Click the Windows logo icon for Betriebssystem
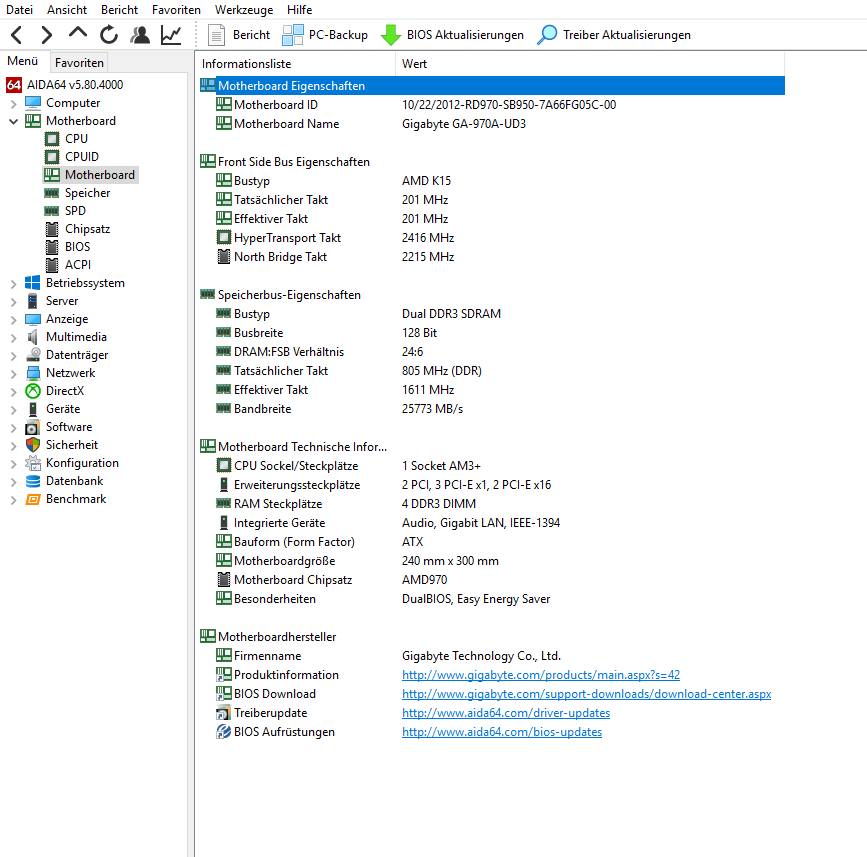Screen dimensions: 867x857 click(33, 283)
